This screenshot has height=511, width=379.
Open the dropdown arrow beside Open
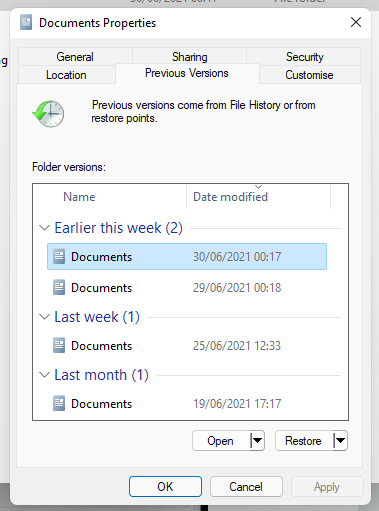[x=257, y=441]
